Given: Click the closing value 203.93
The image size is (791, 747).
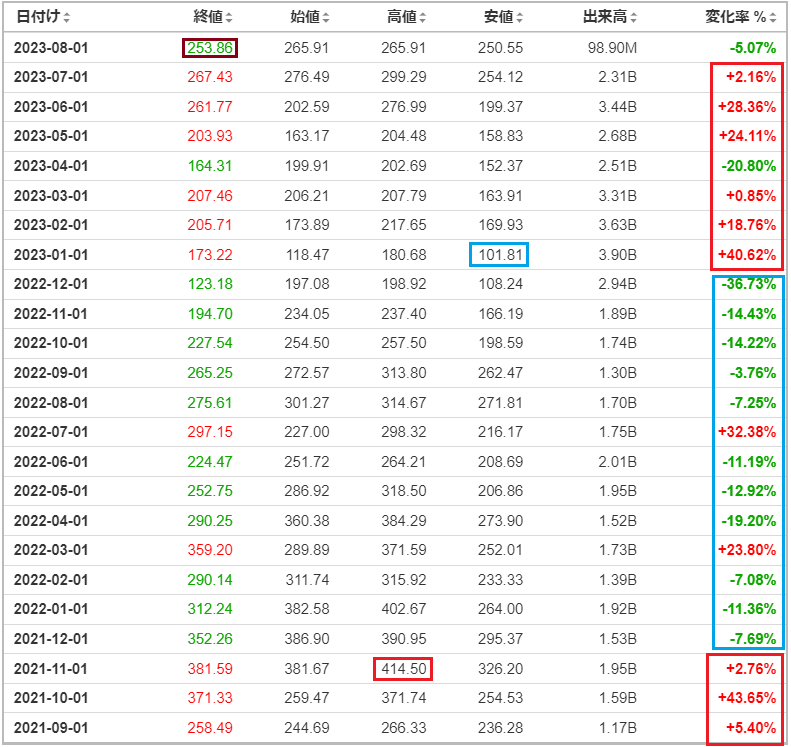Looking at the screenshot, I should coord(210,136).
